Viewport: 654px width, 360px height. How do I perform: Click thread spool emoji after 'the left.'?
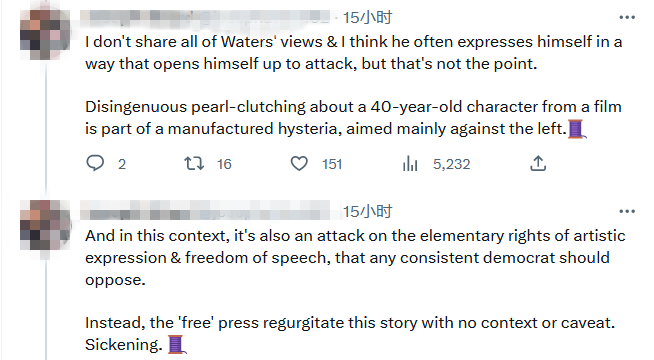pyautogui.click(x=577, y=128)
